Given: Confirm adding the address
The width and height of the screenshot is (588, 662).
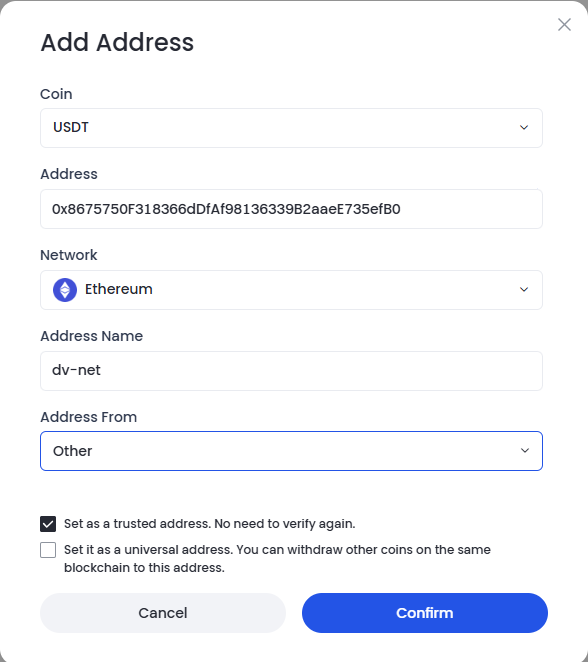Looking at the screenshot, I should 425,613.
